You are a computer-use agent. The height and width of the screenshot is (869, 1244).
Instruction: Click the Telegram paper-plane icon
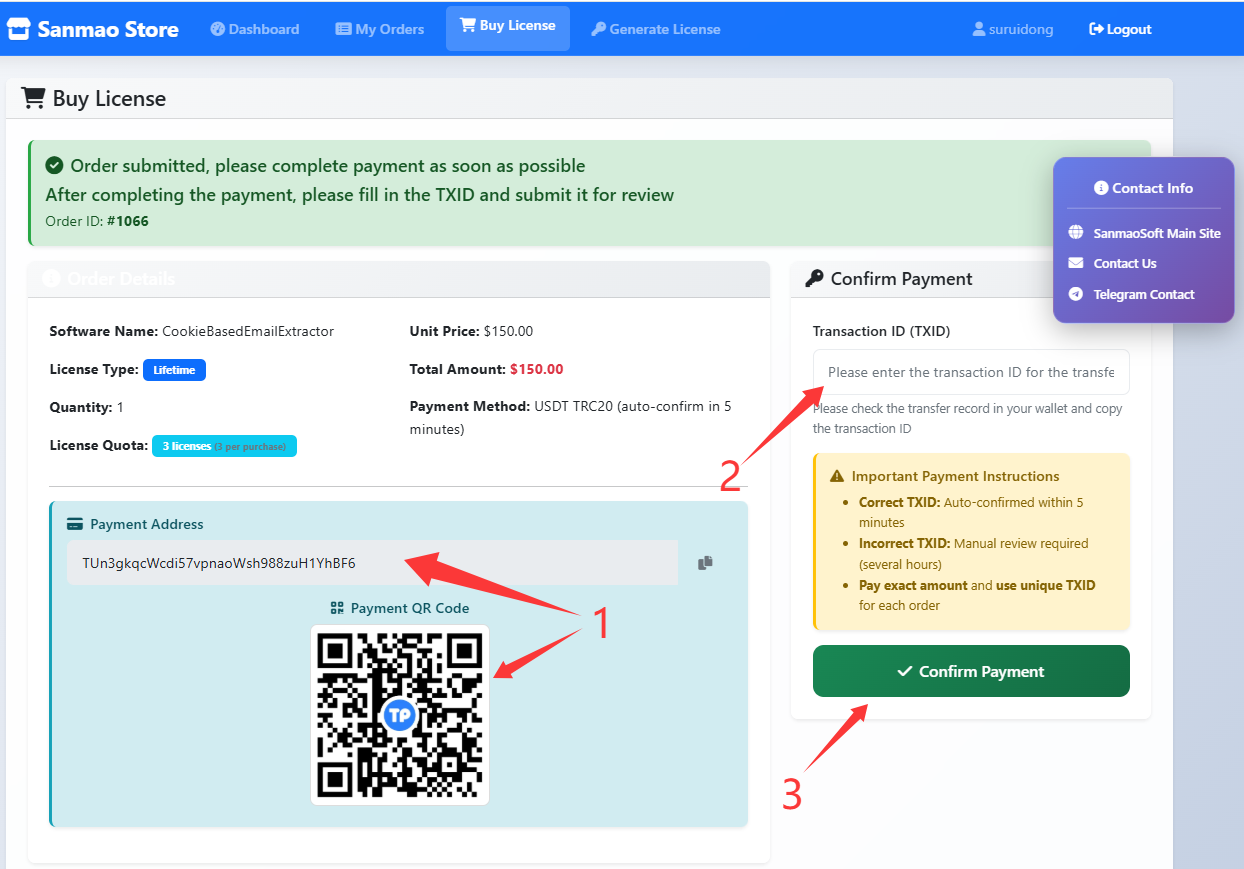1076,294
